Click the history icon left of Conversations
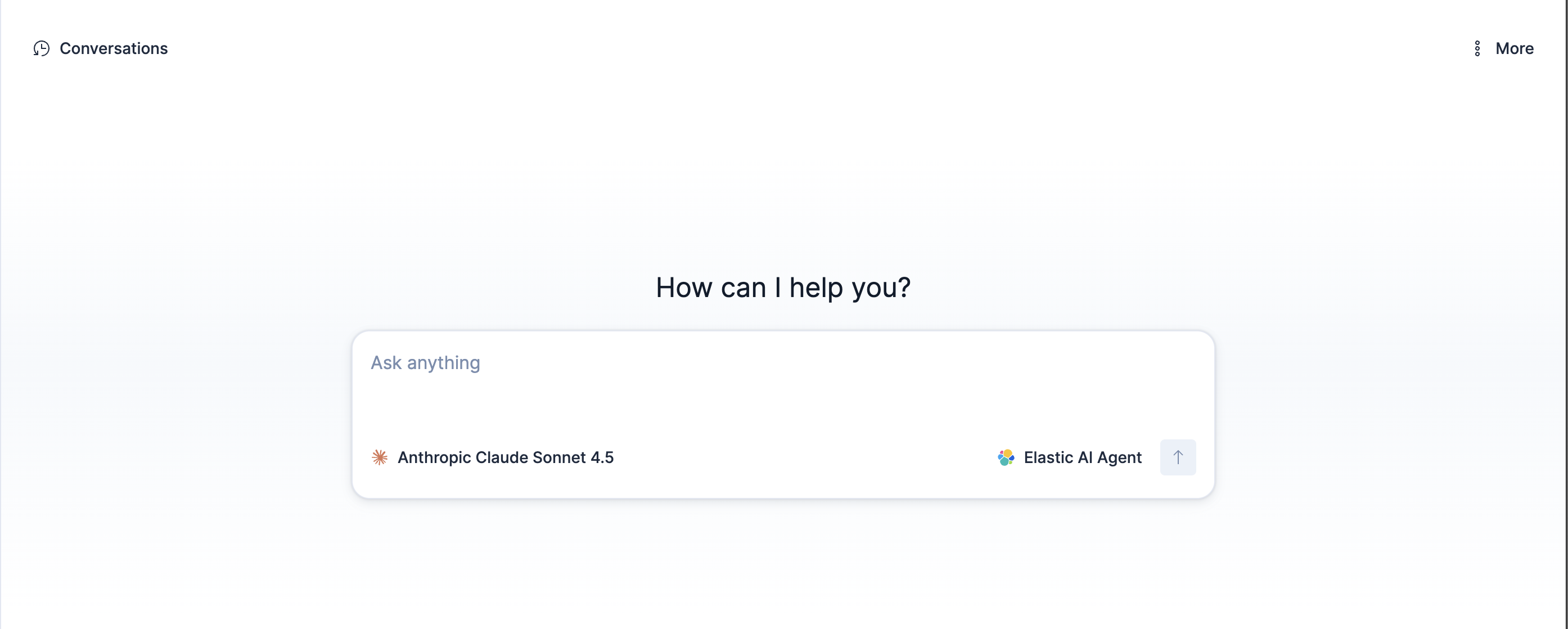Viewport: 1568px width, 629px height. [x=41, y=49]
